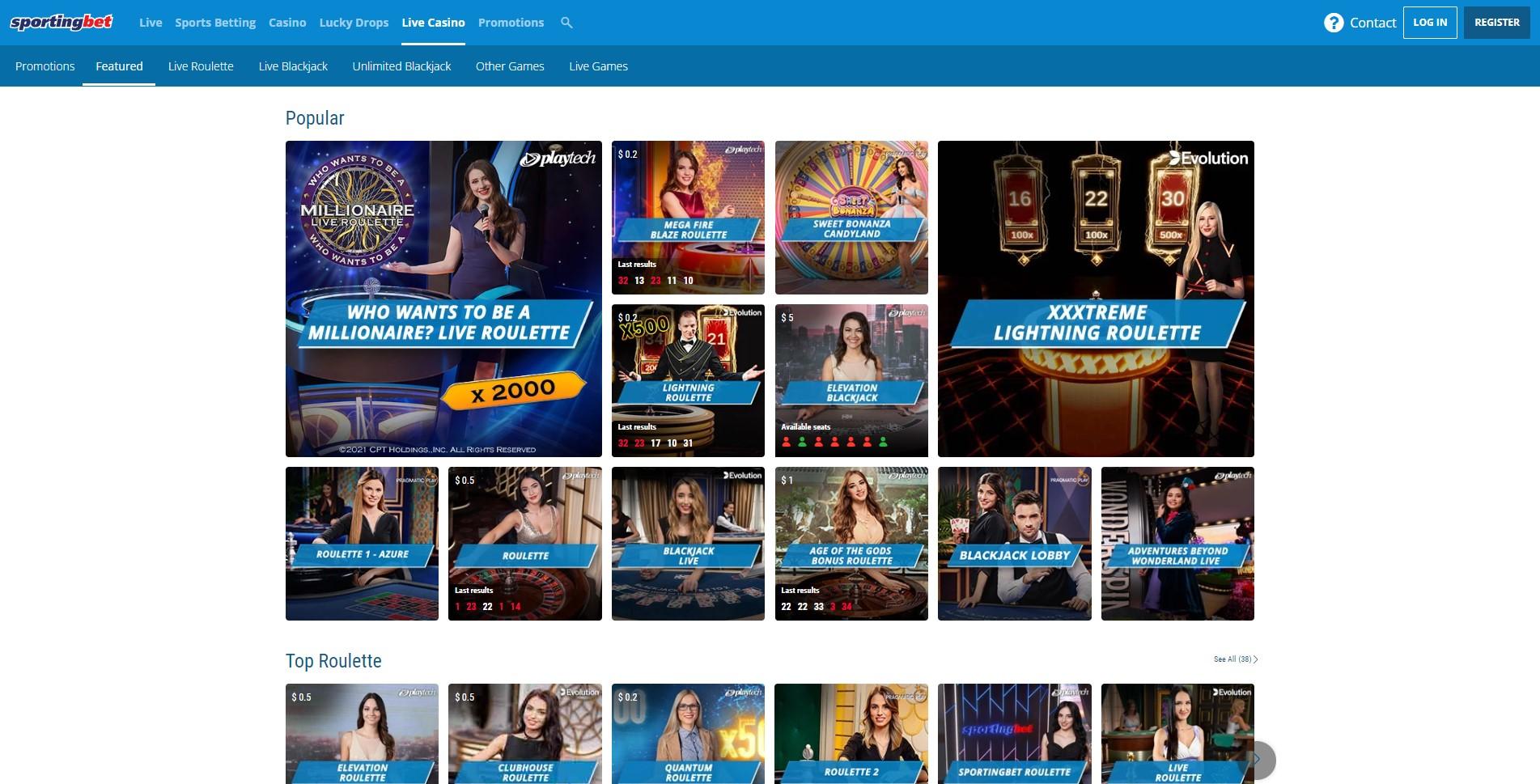This screenshot has width=1540, height=784.
Task: Open Lucky Drops page
Action: point(354,23)
